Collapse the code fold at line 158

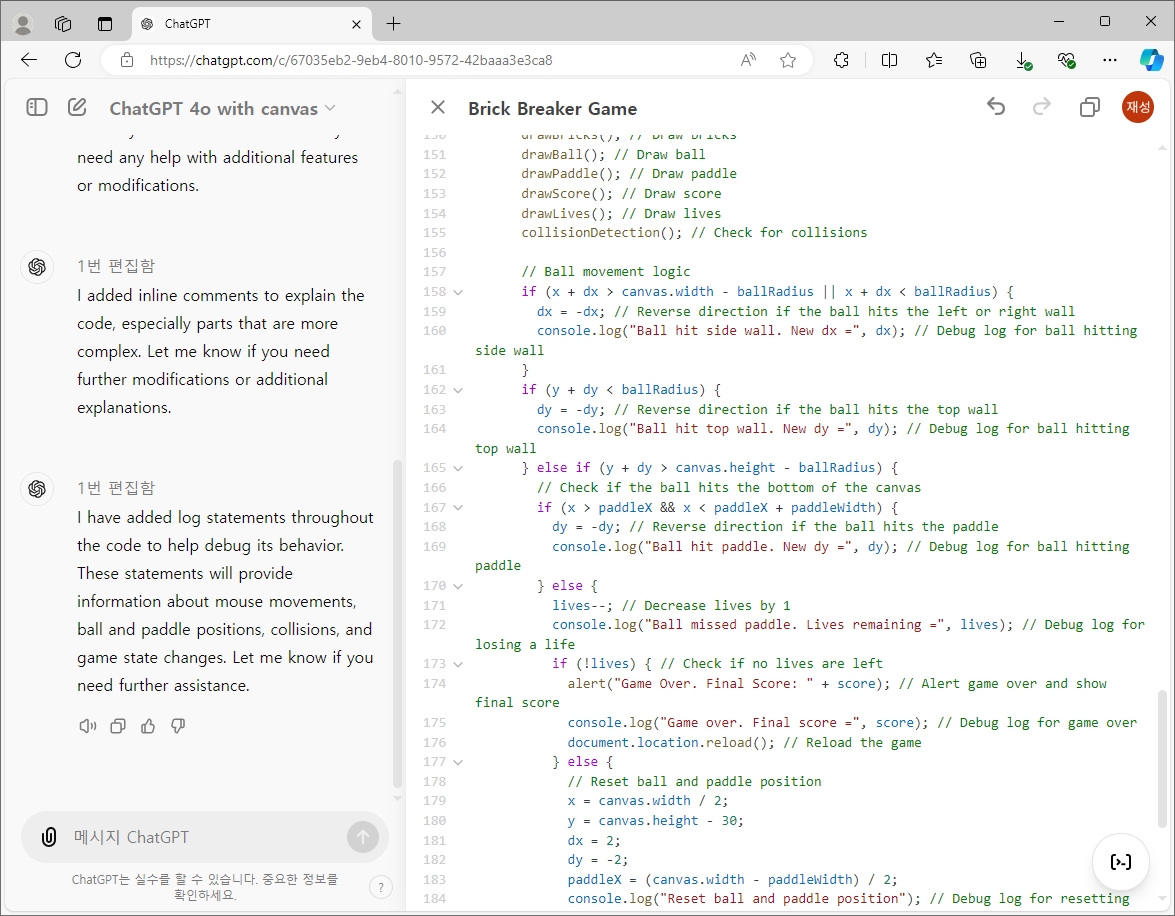click(x=458, y=292)
